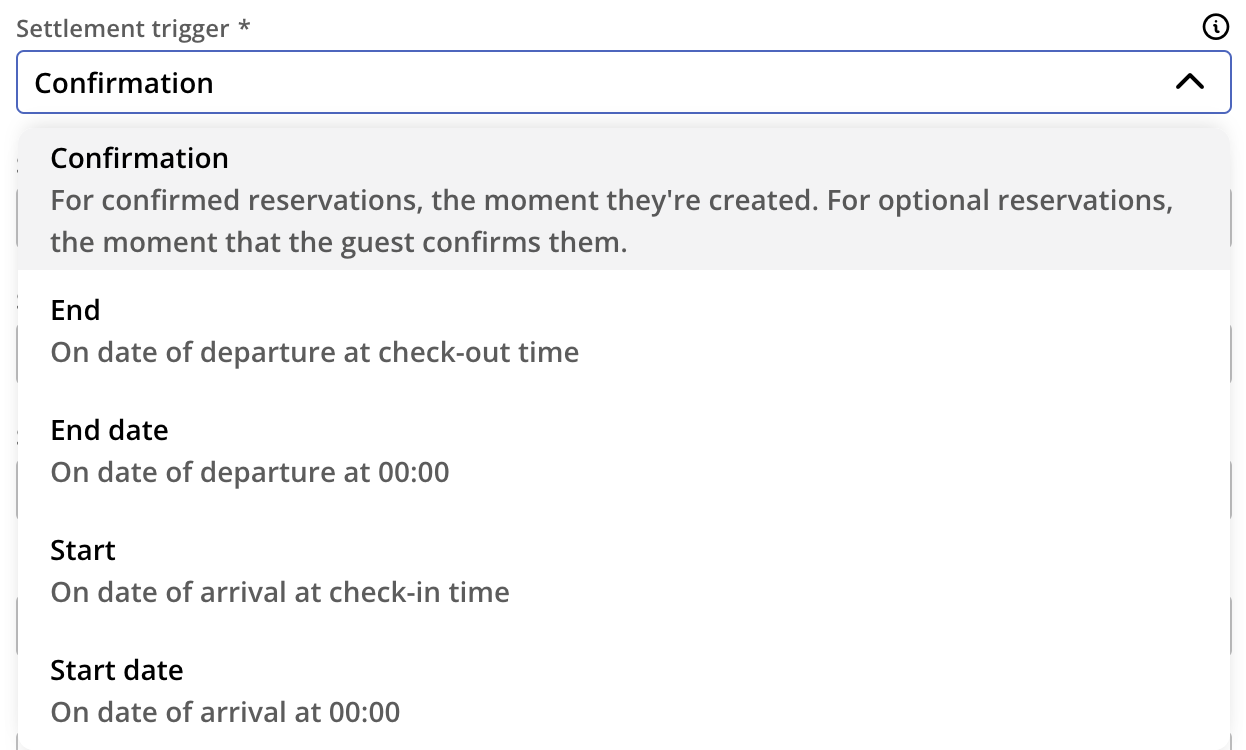
Task: Click the highlighted row of the Confirmation option
Action: [x=623, y=200]
